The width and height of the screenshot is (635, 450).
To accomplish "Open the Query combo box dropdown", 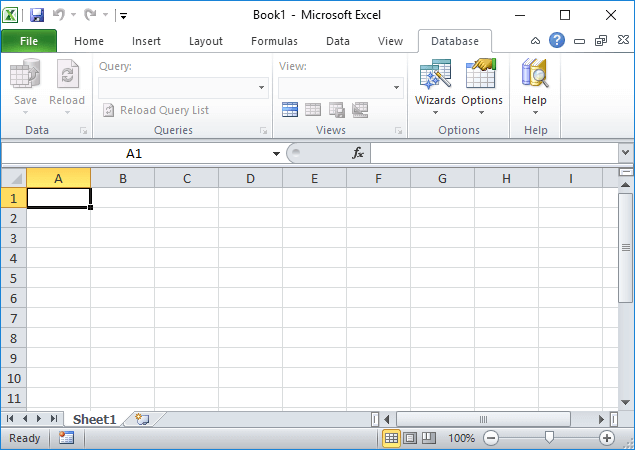I will pyautogui.click(x=262, y=87).
